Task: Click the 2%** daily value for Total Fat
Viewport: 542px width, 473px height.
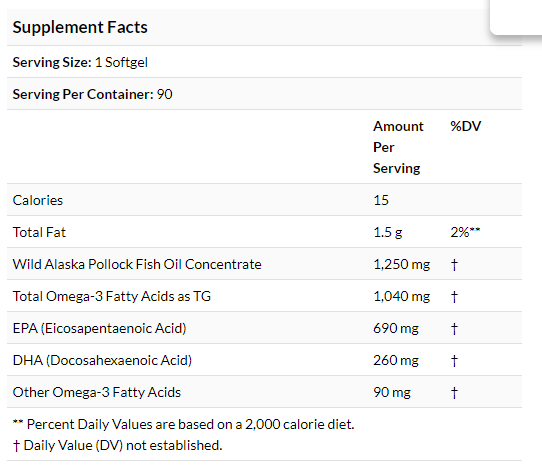Action: pos(465,232)
